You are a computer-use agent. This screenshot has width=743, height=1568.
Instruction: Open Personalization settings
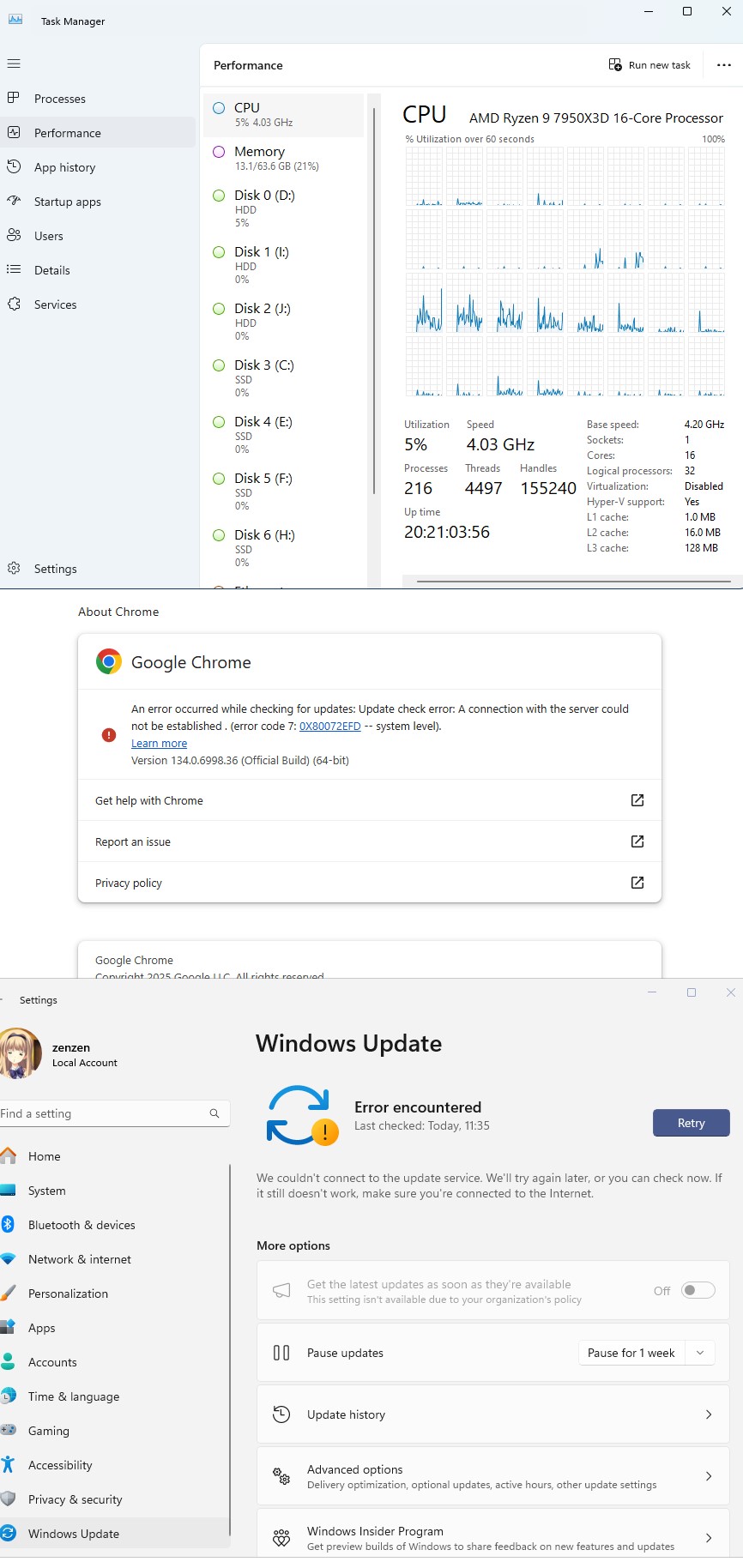(115, 1294)
